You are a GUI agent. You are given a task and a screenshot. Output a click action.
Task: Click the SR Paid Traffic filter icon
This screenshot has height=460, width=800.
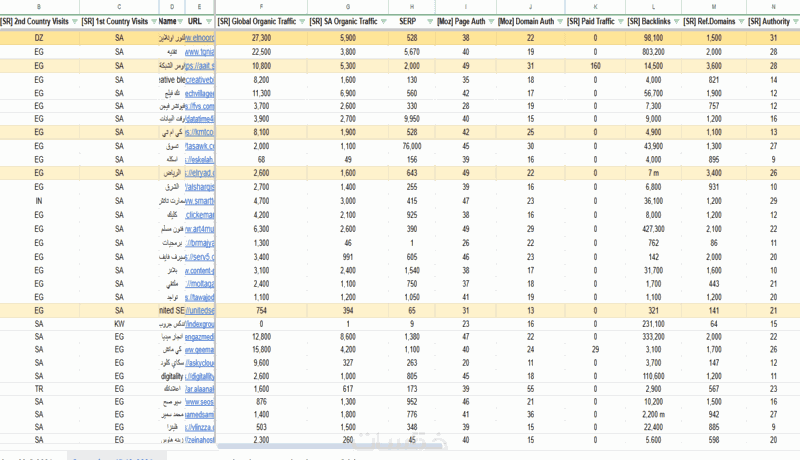pyautogui.click(x=621, y=21)
